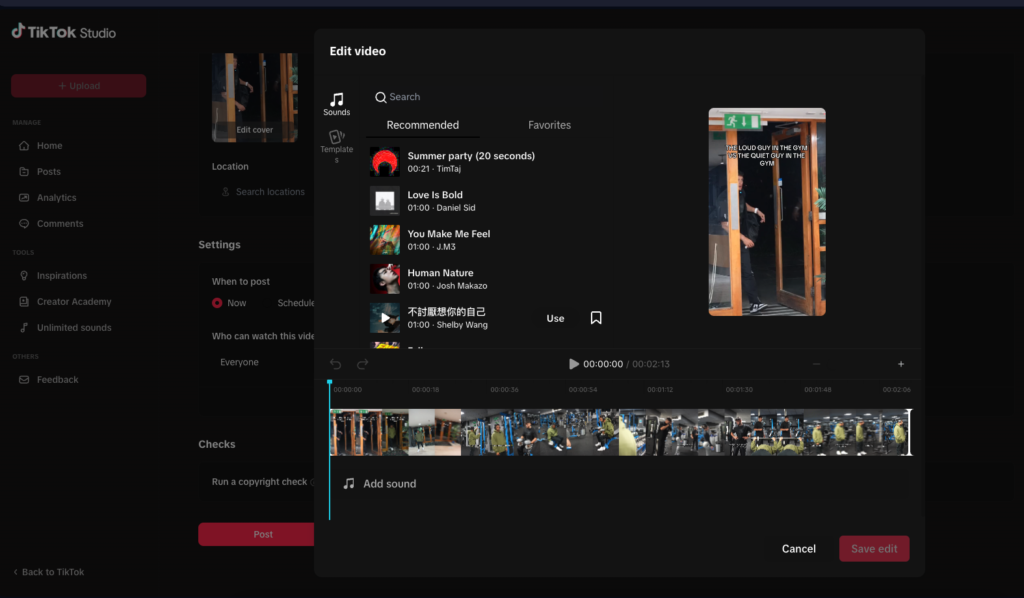The image size is (1024, 598).
Task: Bookmark the Shelby Wang sound
Action: (596, 318)
